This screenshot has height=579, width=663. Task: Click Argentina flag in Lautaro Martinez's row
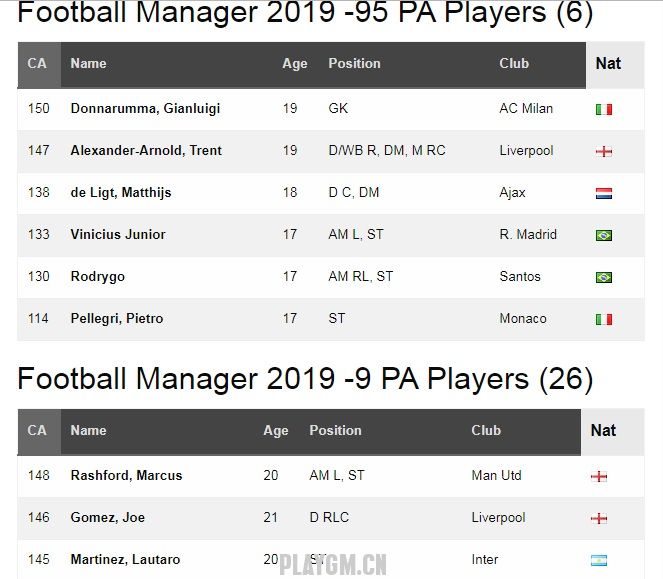[599, 560]
